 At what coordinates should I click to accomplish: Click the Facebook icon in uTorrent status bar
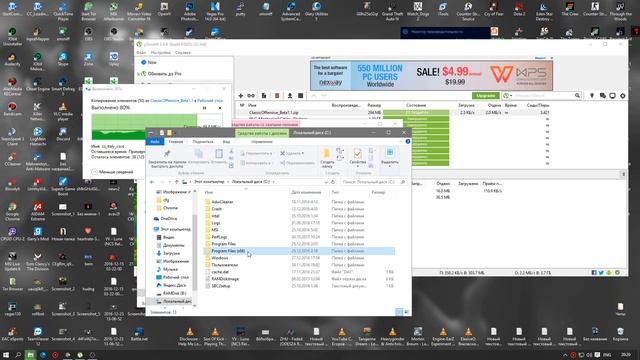(594, 273)
